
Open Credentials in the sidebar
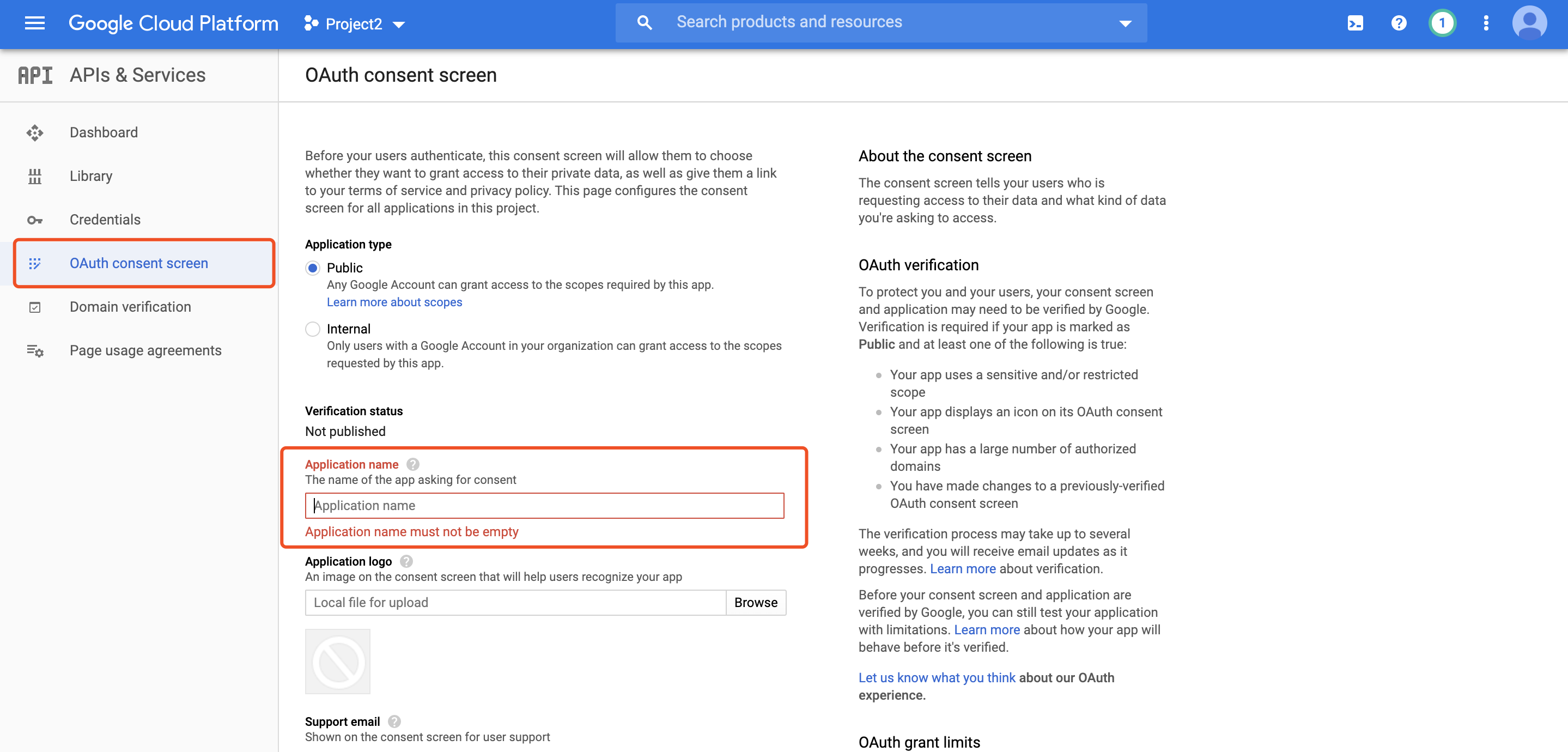[105, 219]
